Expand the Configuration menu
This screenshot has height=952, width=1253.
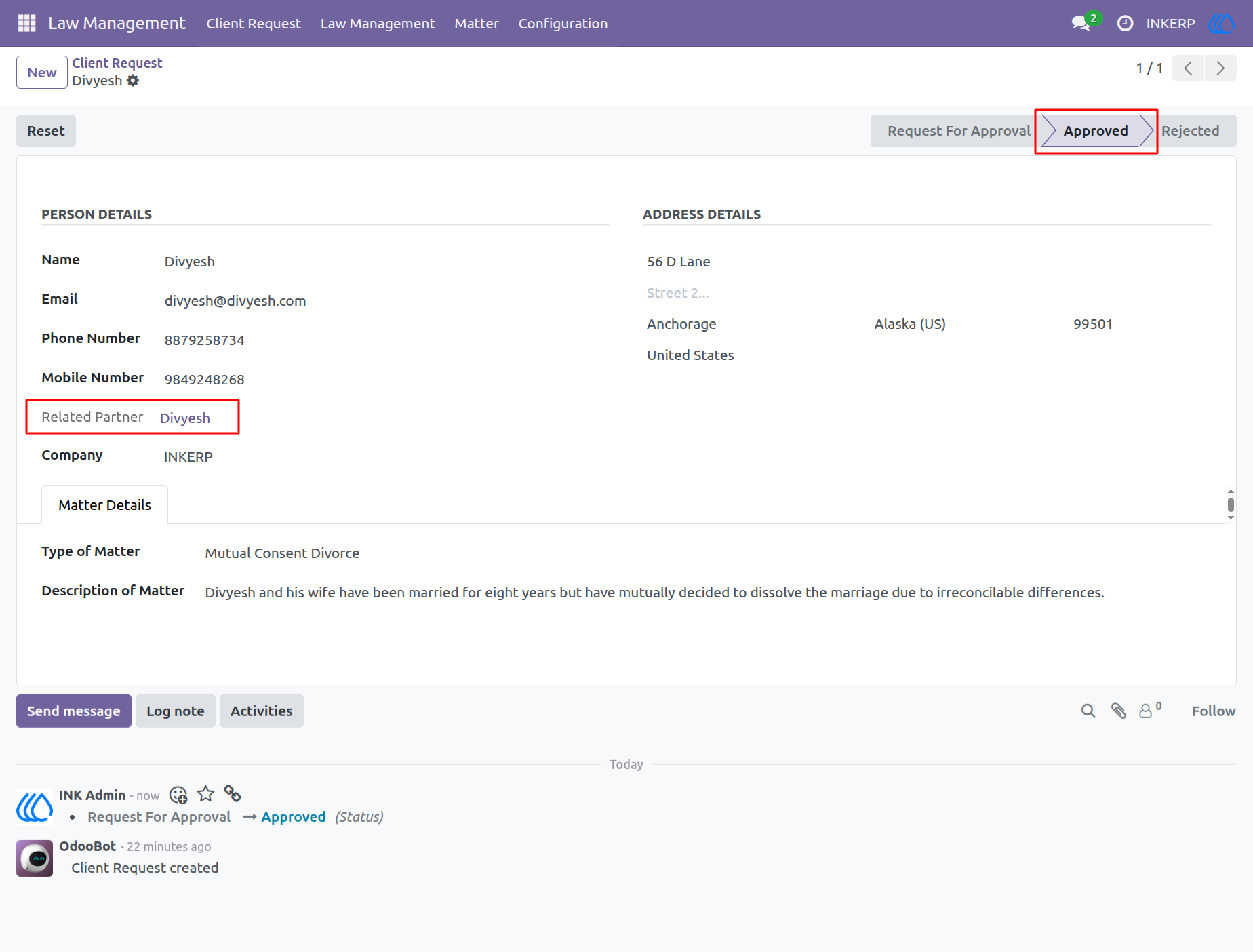coord(563,23)
